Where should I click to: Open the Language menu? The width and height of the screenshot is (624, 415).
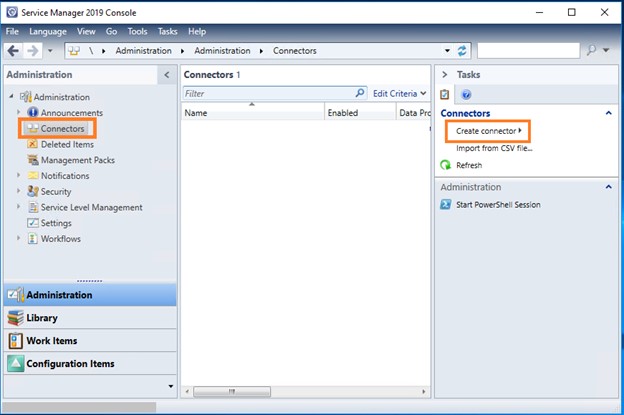coord(48,31)
